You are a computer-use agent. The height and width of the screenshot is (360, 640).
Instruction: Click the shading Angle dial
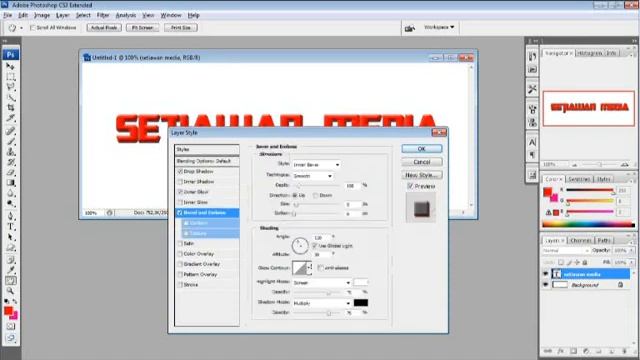coord(300,245)
